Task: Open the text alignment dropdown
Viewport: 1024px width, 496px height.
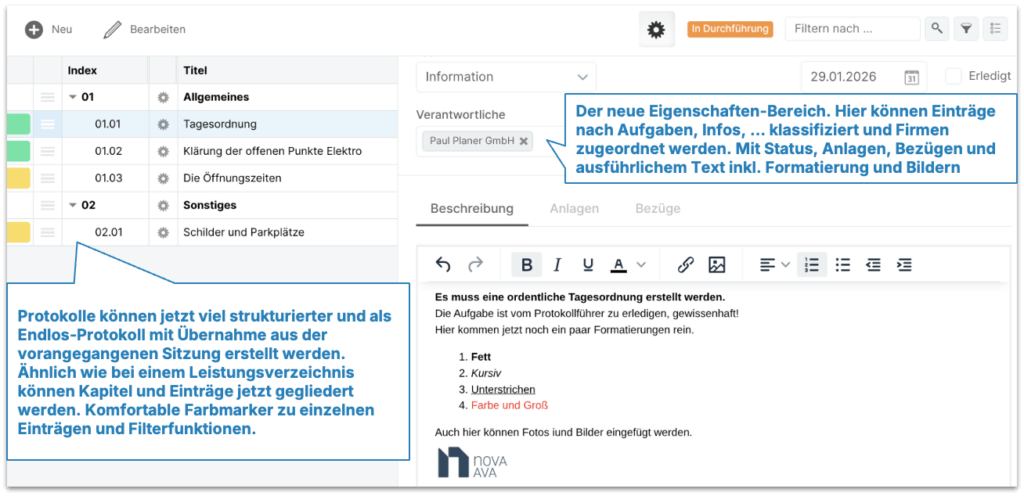Action: (x=774, y=265)
